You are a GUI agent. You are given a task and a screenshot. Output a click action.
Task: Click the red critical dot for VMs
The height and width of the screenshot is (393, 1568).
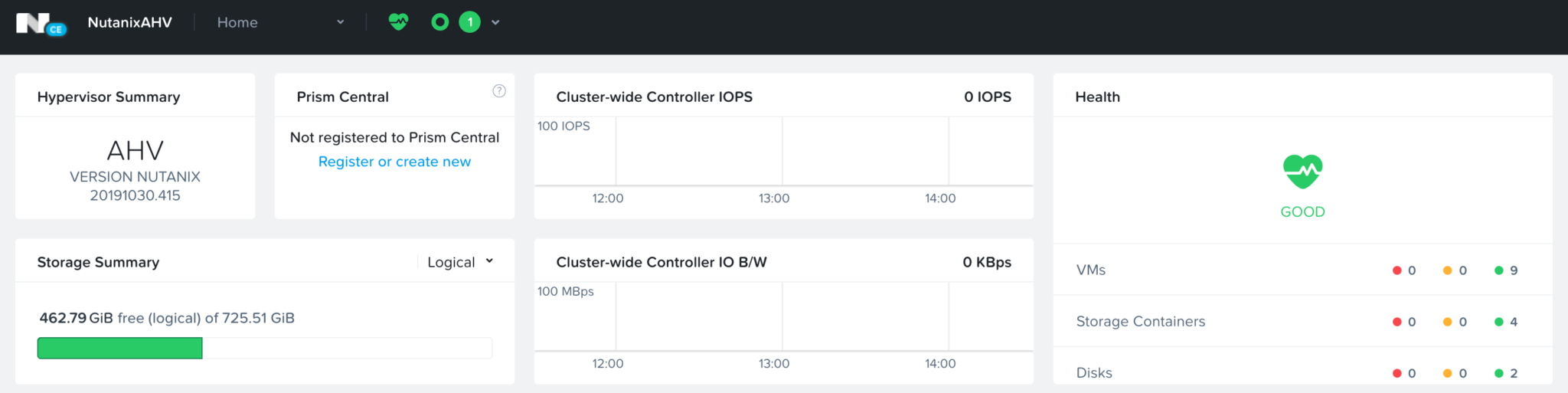(x=1396, y=270)
